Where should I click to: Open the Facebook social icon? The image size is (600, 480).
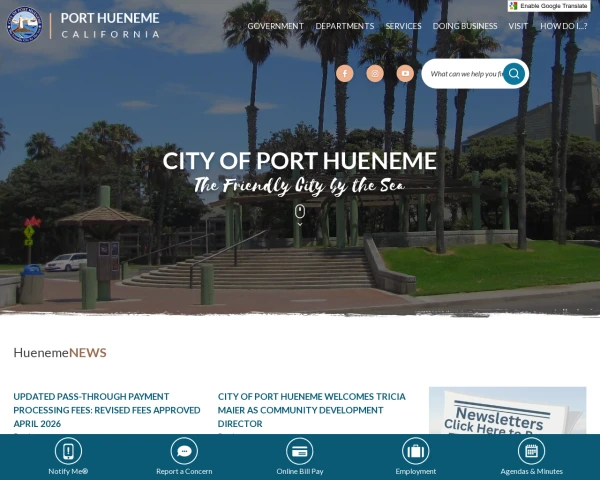(x=344, y=73)
